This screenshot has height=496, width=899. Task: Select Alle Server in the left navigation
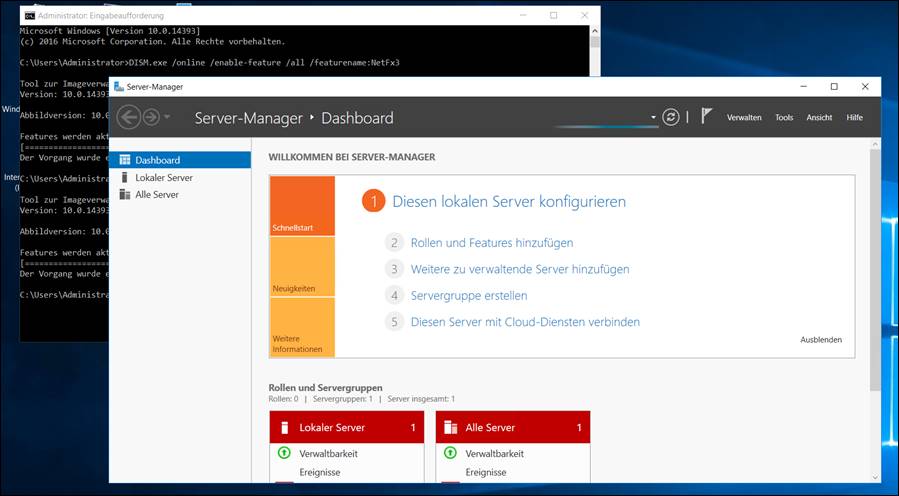(157, 194)
